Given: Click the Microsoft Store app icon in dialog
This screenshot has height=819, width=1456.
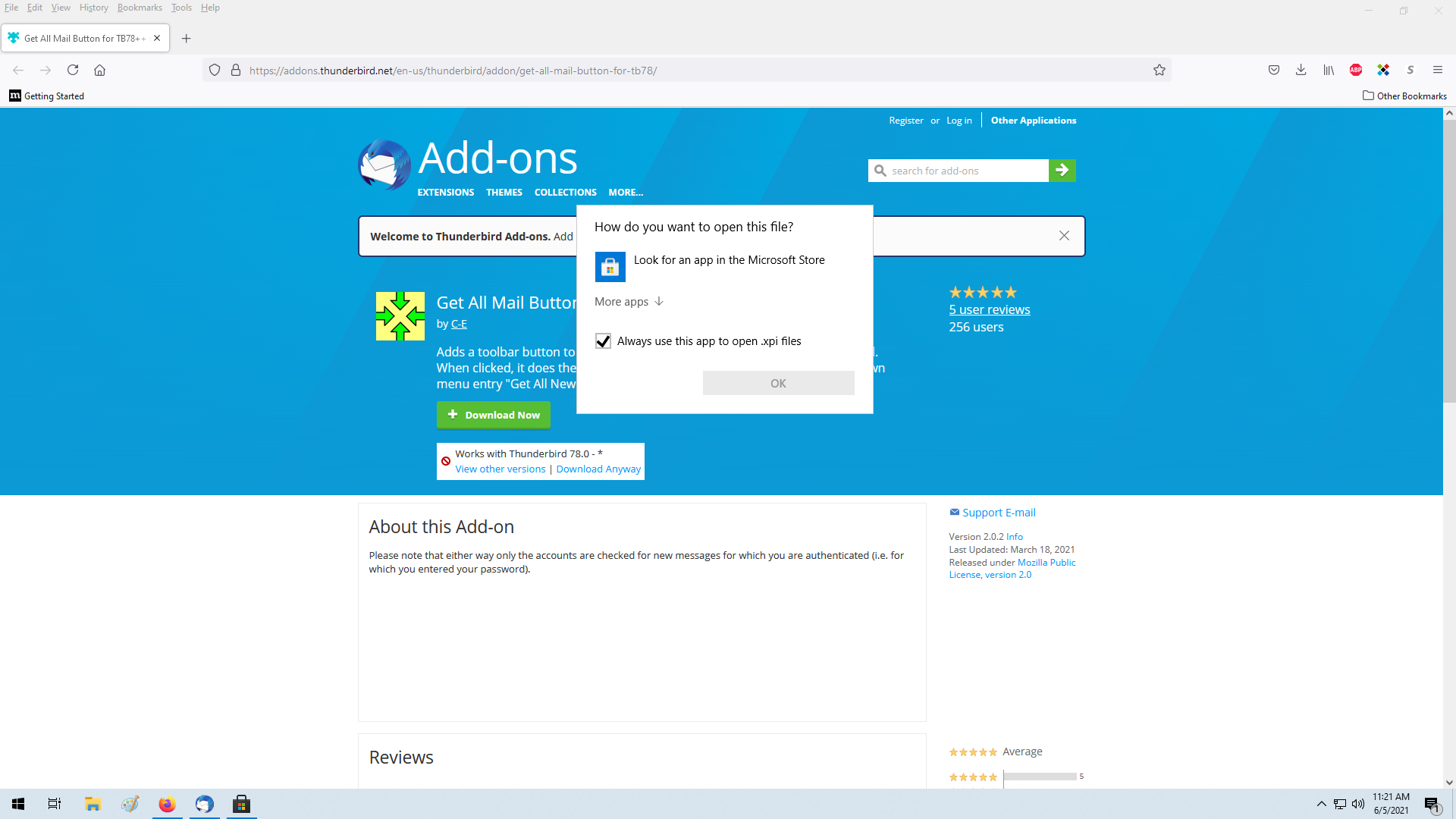Looking at the screenshot, I should pyautogui.click(x=610, y=267).
